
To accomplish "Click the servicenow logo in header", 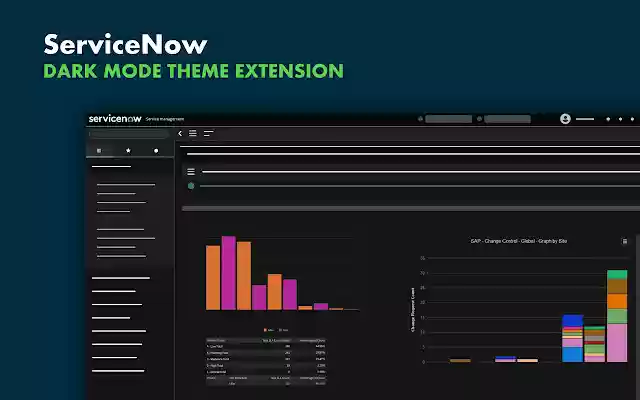I will point(115,119).
